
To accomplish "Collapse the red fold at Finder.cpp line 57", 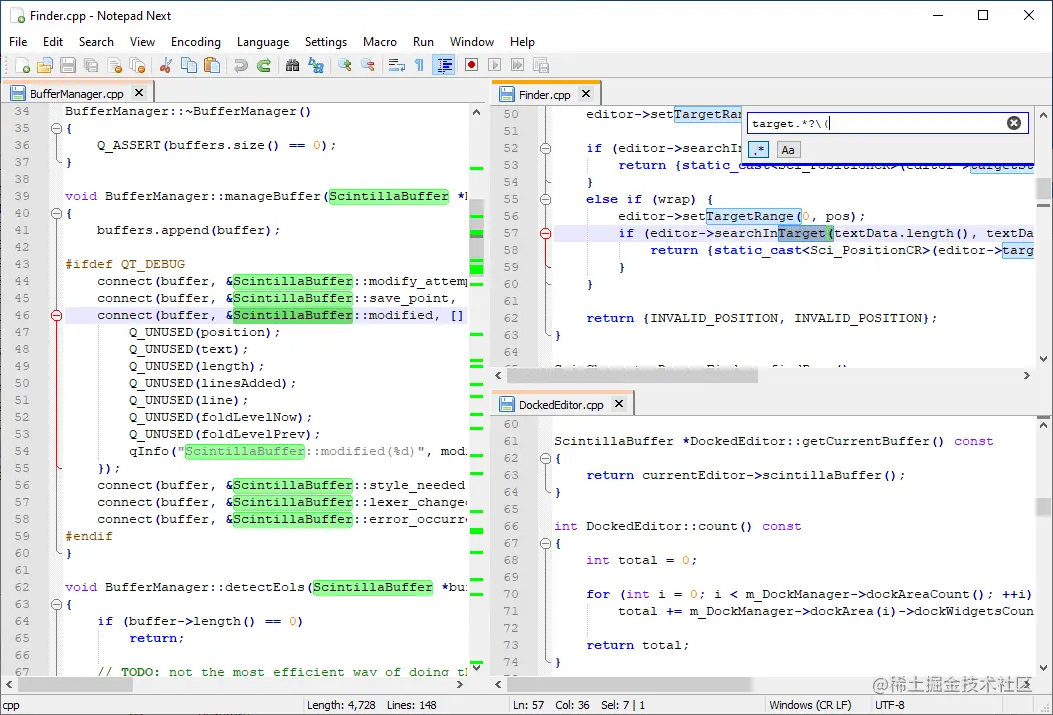I will 545,234.
